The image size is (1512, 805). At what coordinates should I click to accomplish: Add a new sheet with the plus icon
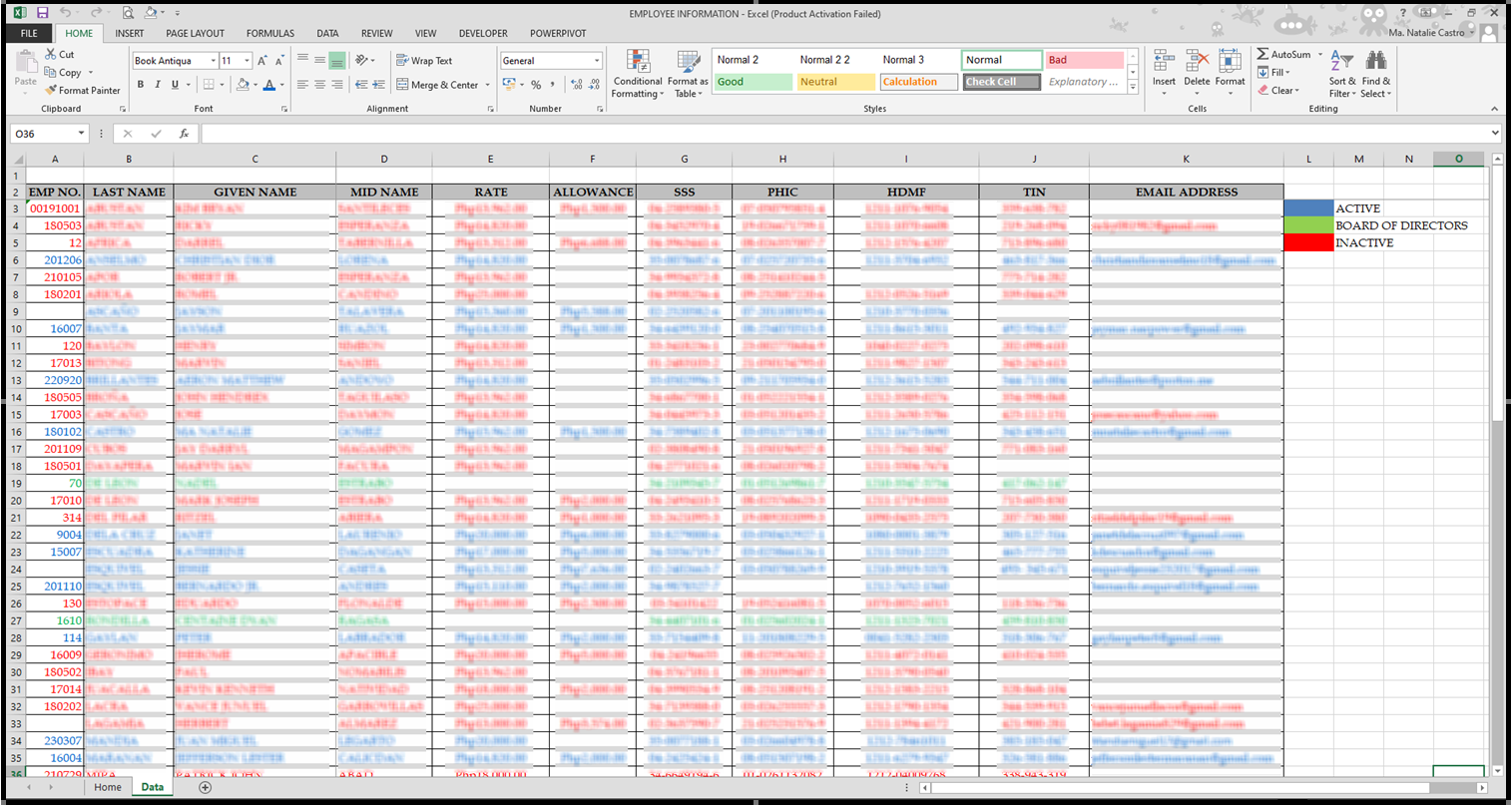point(206,787)
